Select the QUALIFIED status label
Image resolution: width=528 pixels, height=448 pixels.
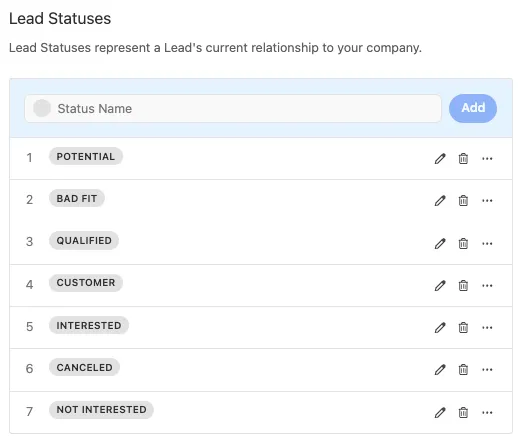[84, 241]
